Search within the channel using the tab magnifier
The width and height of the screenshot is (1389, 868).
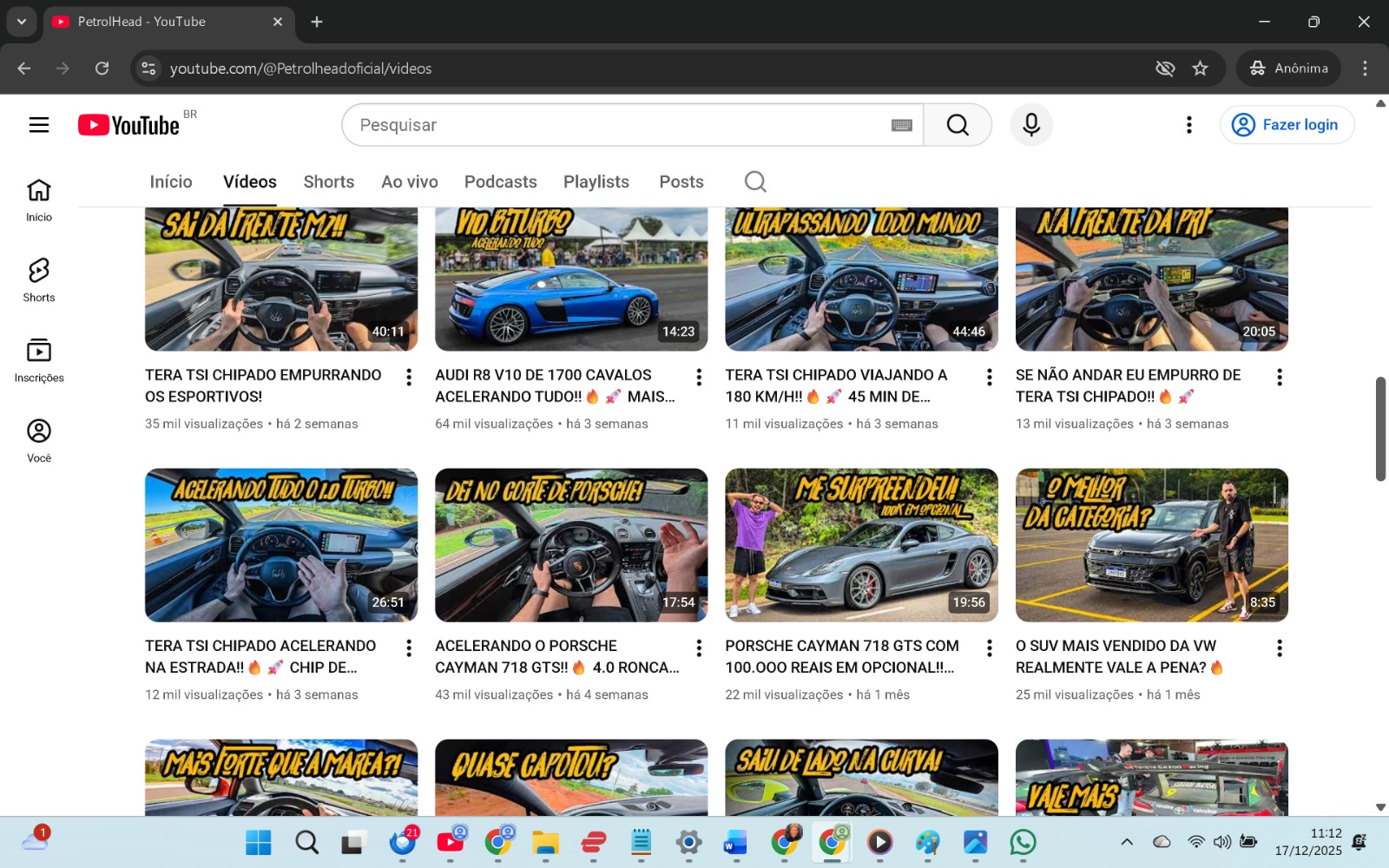click(x=755, y=181)
